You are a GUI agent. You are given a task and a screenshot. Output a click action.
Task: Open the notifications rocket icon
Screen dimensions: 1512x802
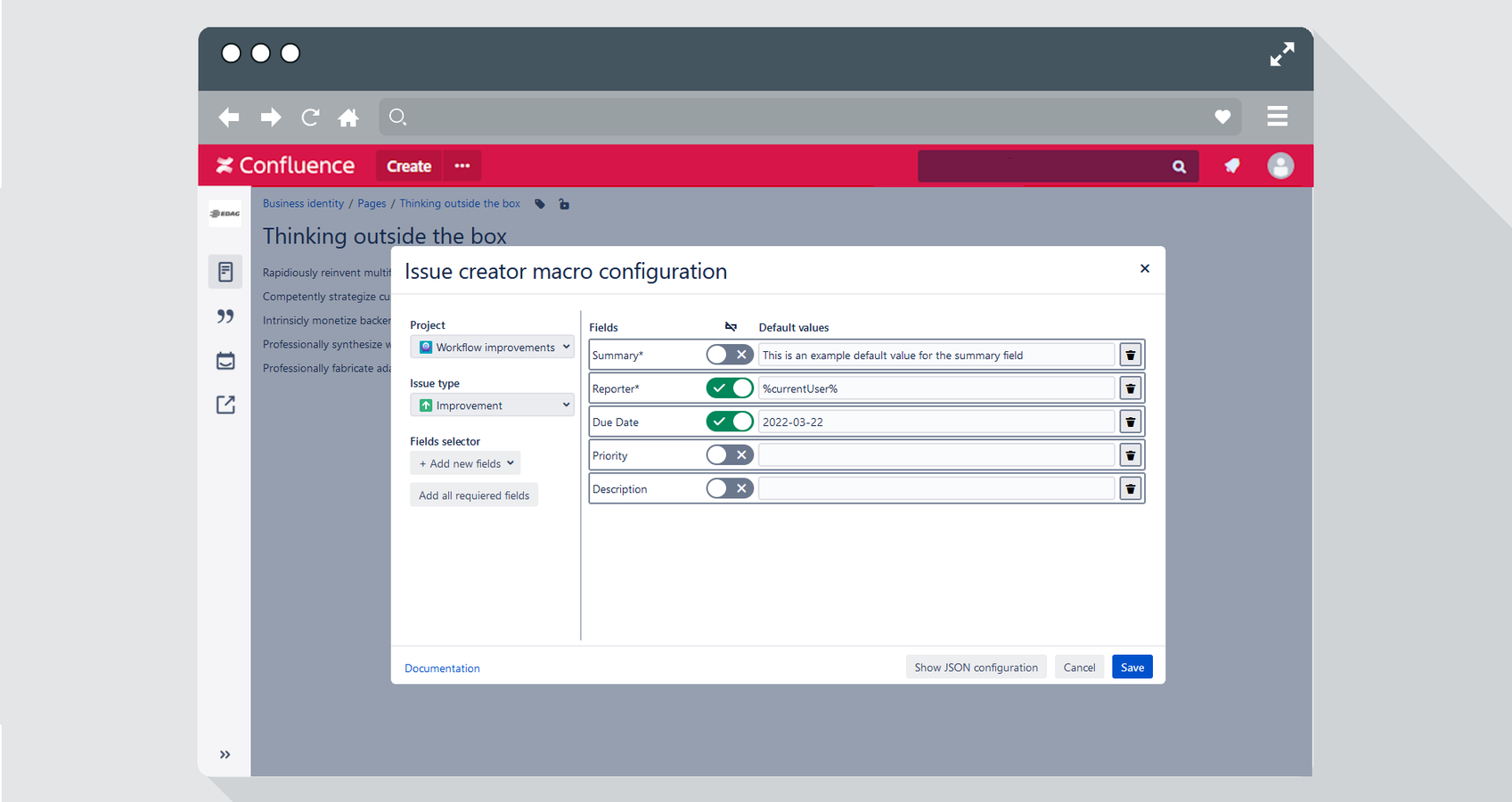coord(1232,166)
